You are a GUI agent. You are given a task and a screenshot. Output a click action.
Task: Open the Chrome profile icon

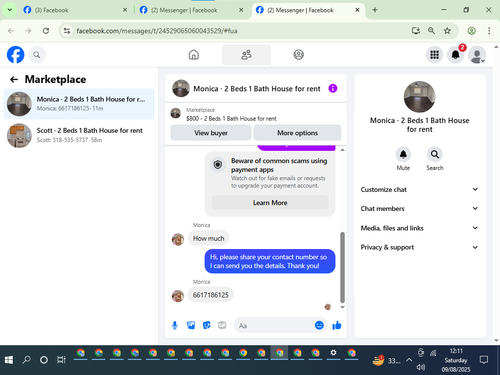471,31
